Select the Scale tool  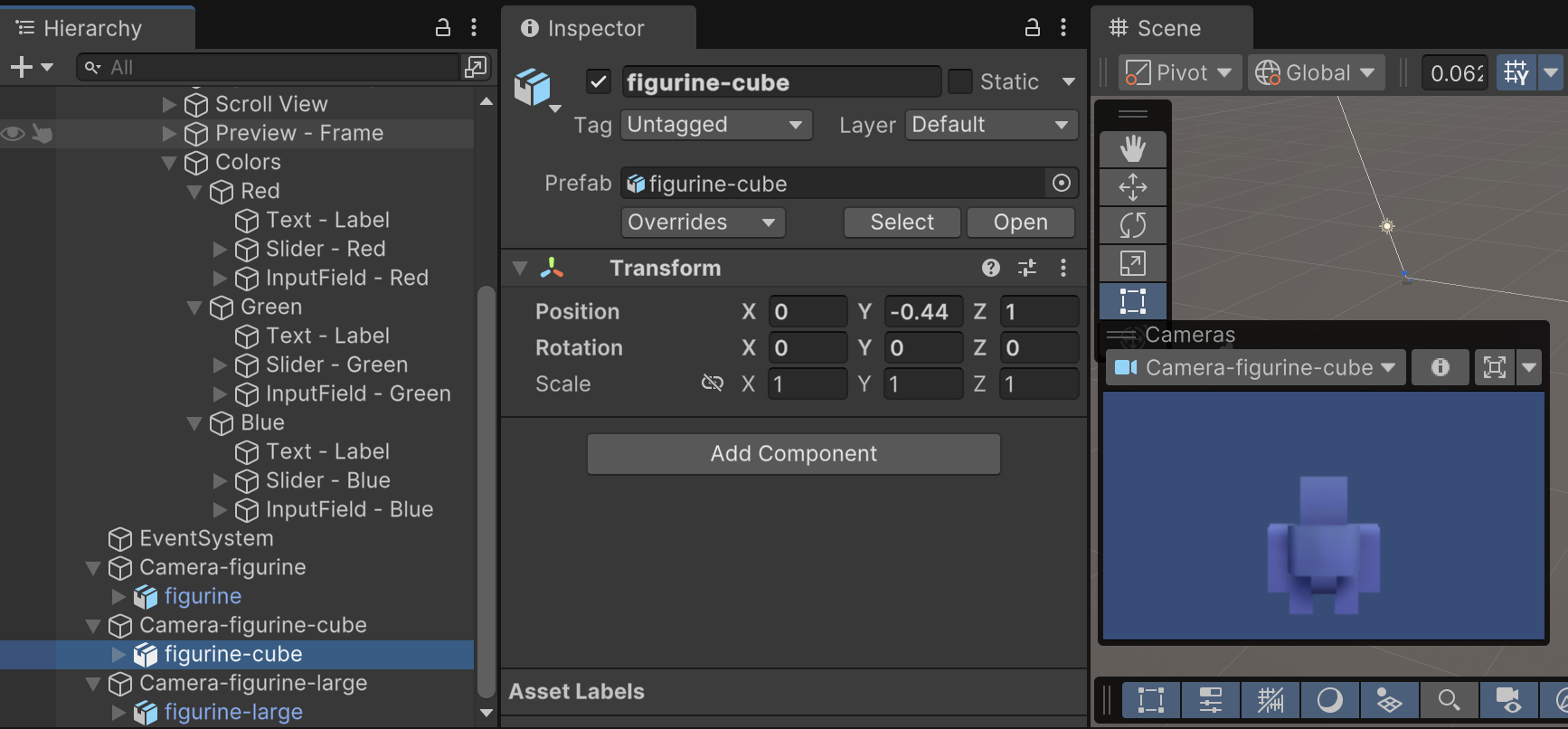click(1132, 263)
